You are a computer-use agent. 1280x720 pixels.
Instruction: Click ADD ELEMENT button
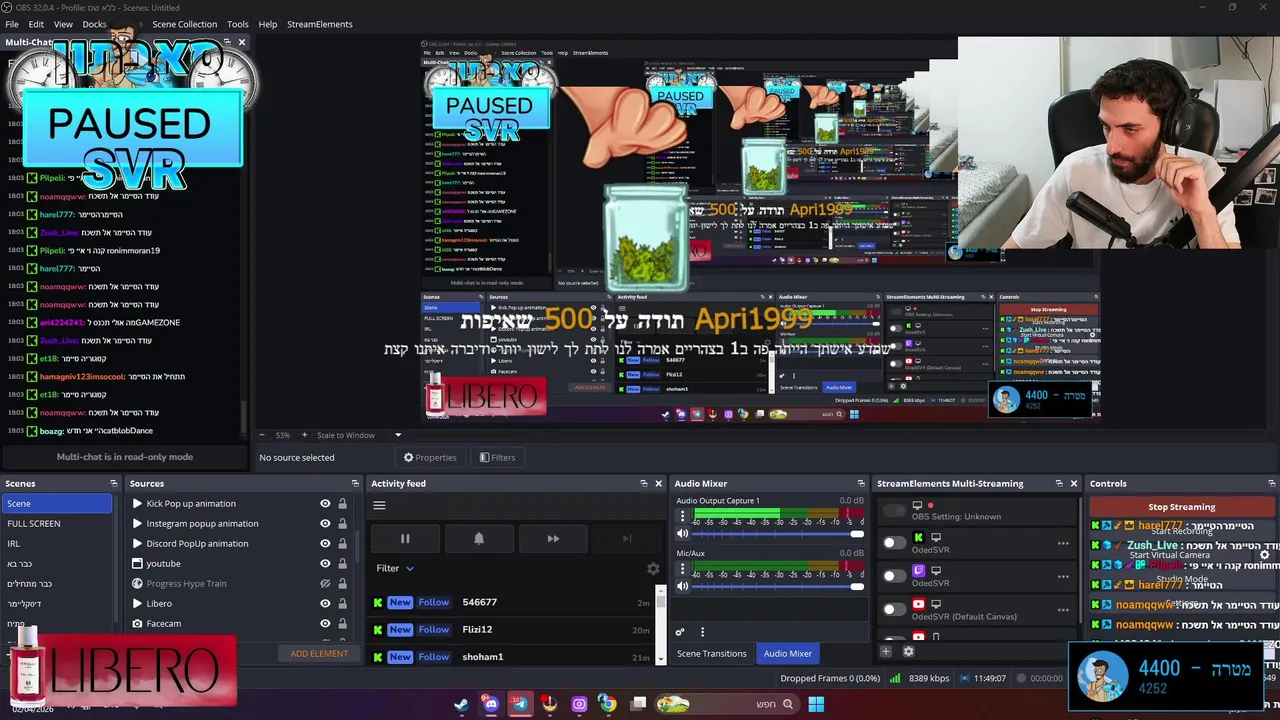pyautogui.click(x=319, y=653)
